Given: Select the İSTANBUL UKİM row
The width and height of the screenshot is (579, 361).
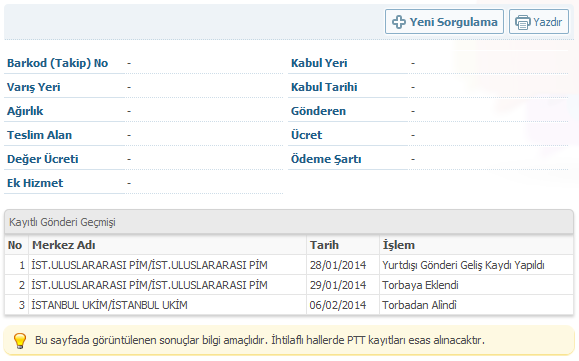Looking at the screenshot, I should click(x=289, y=305).
